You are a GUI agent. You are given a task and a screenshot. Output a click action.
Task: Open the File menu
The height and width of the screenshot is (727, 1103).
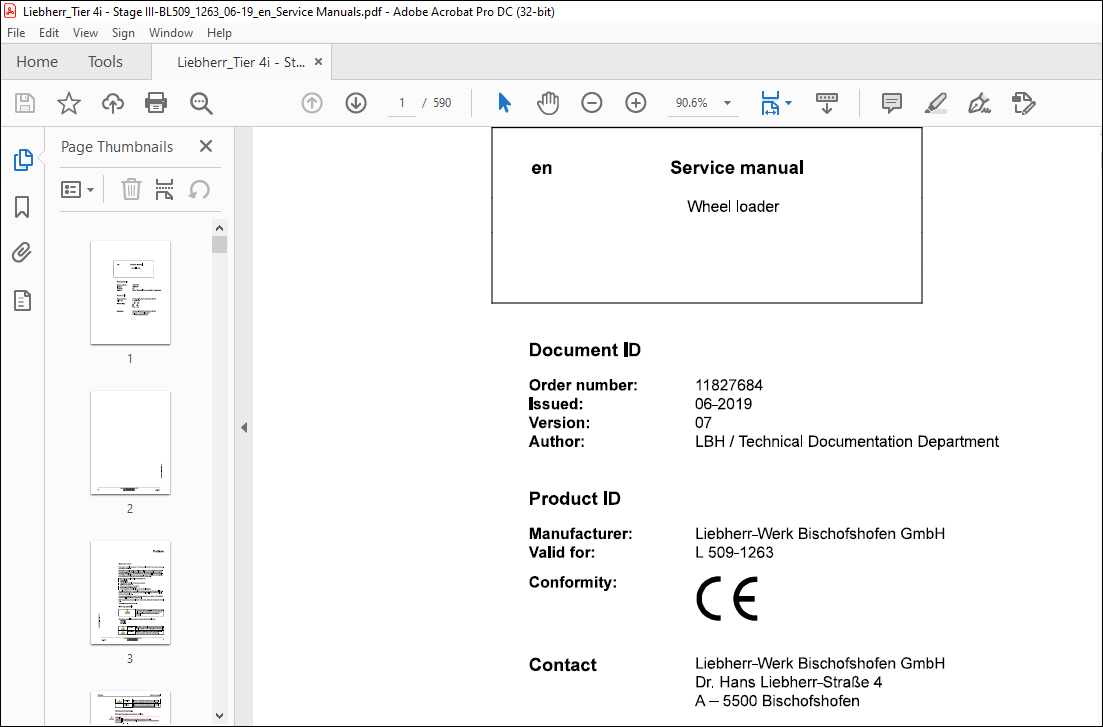click(x=16, y=33)
